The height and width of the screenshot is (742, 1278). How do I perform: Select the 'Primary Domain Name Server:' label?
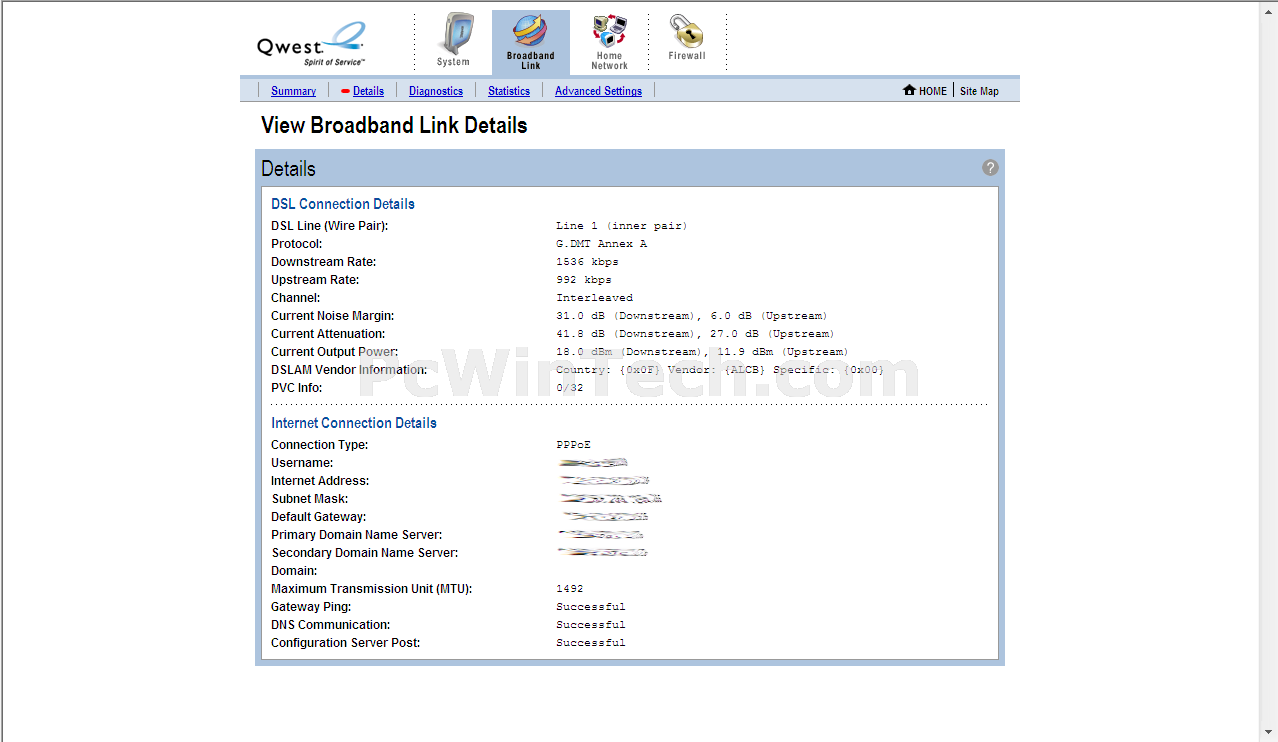357,535
